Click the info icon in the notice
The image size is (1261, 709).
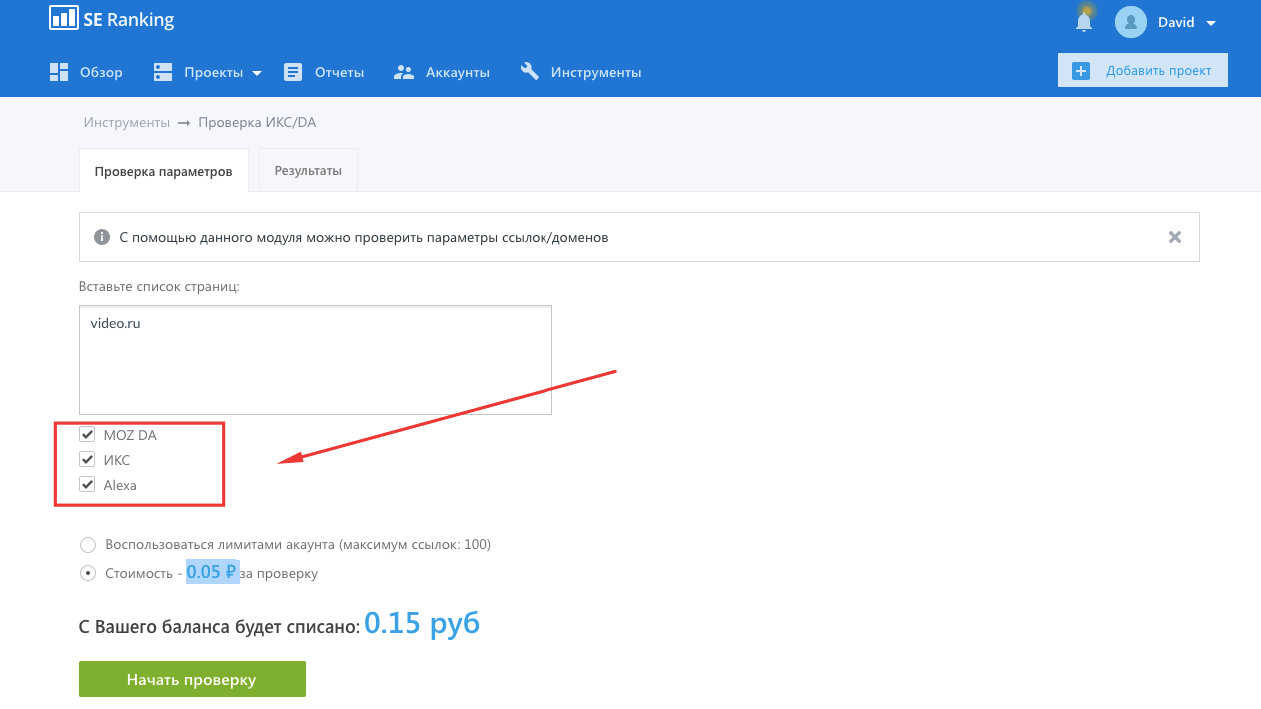[101, 237]
